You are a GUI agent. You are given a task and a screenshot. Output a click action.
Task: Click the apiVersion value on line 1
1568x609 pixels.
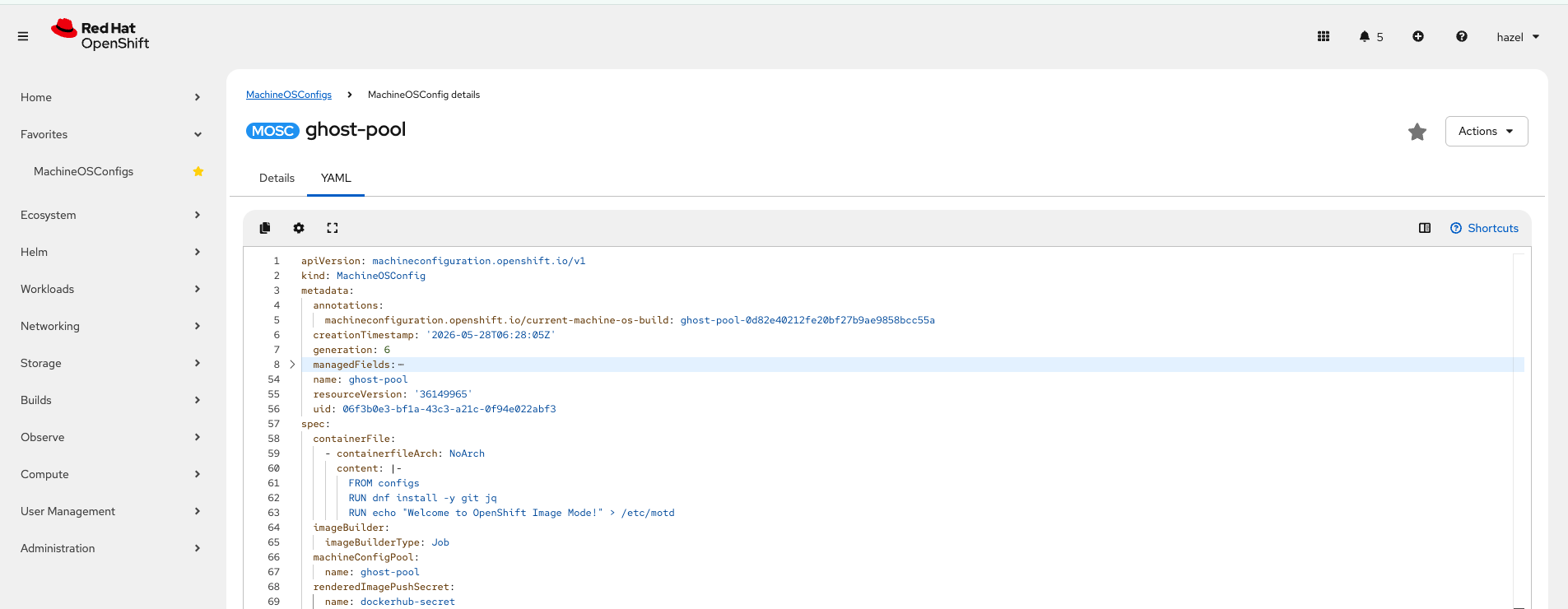click(479, 261)
